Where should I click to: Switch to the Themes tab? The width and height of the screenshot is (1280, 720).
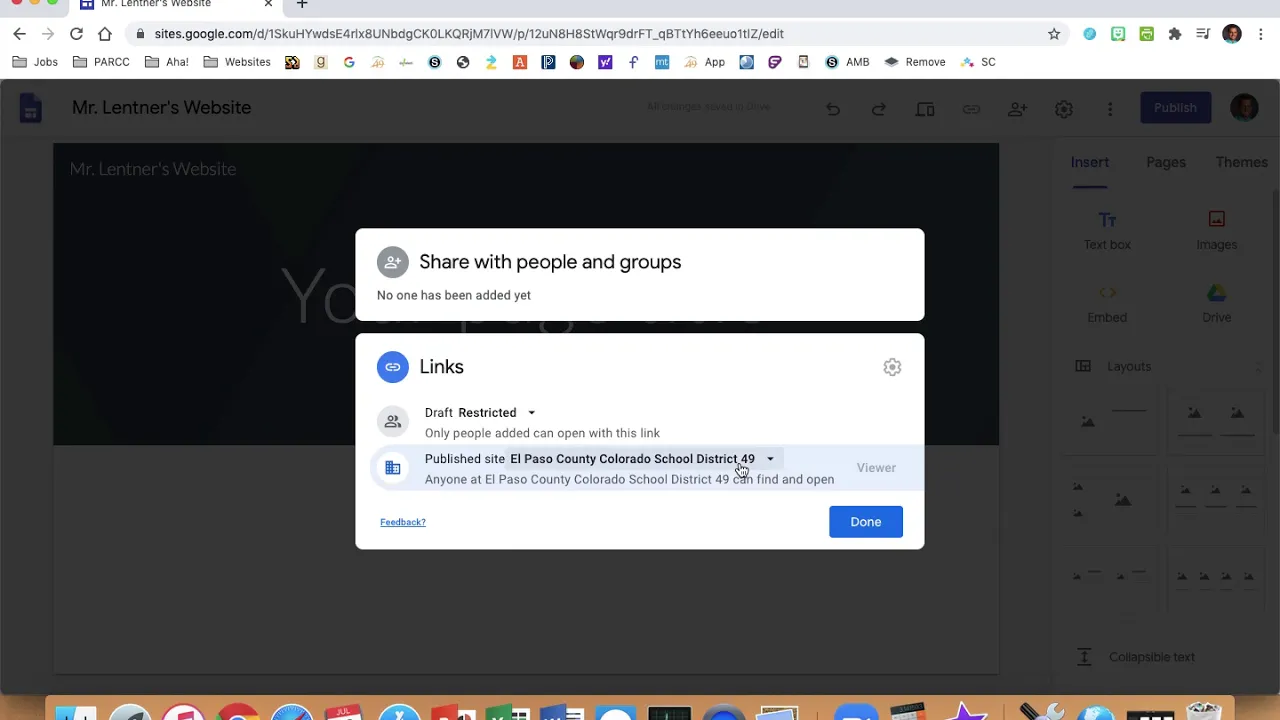1241,163
